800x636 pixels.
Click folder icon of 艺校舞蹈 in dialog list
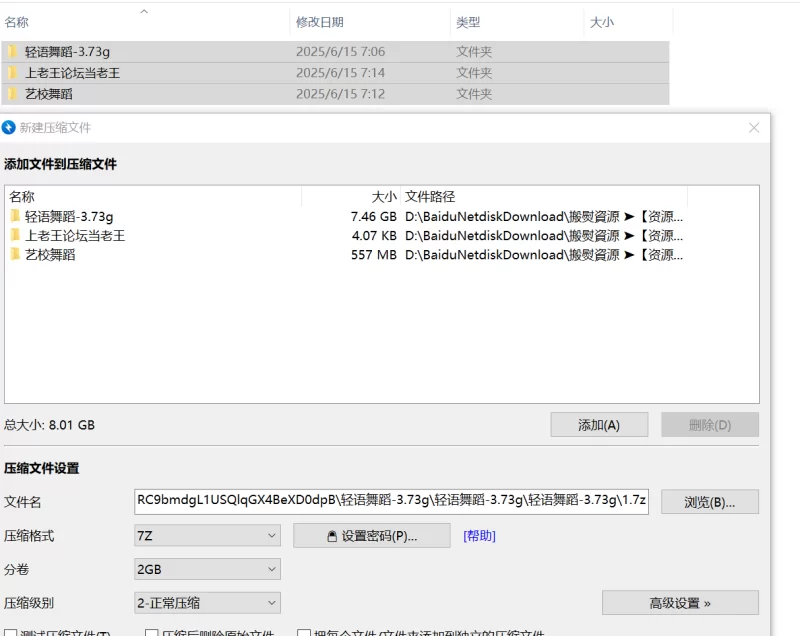coord(15,254)
